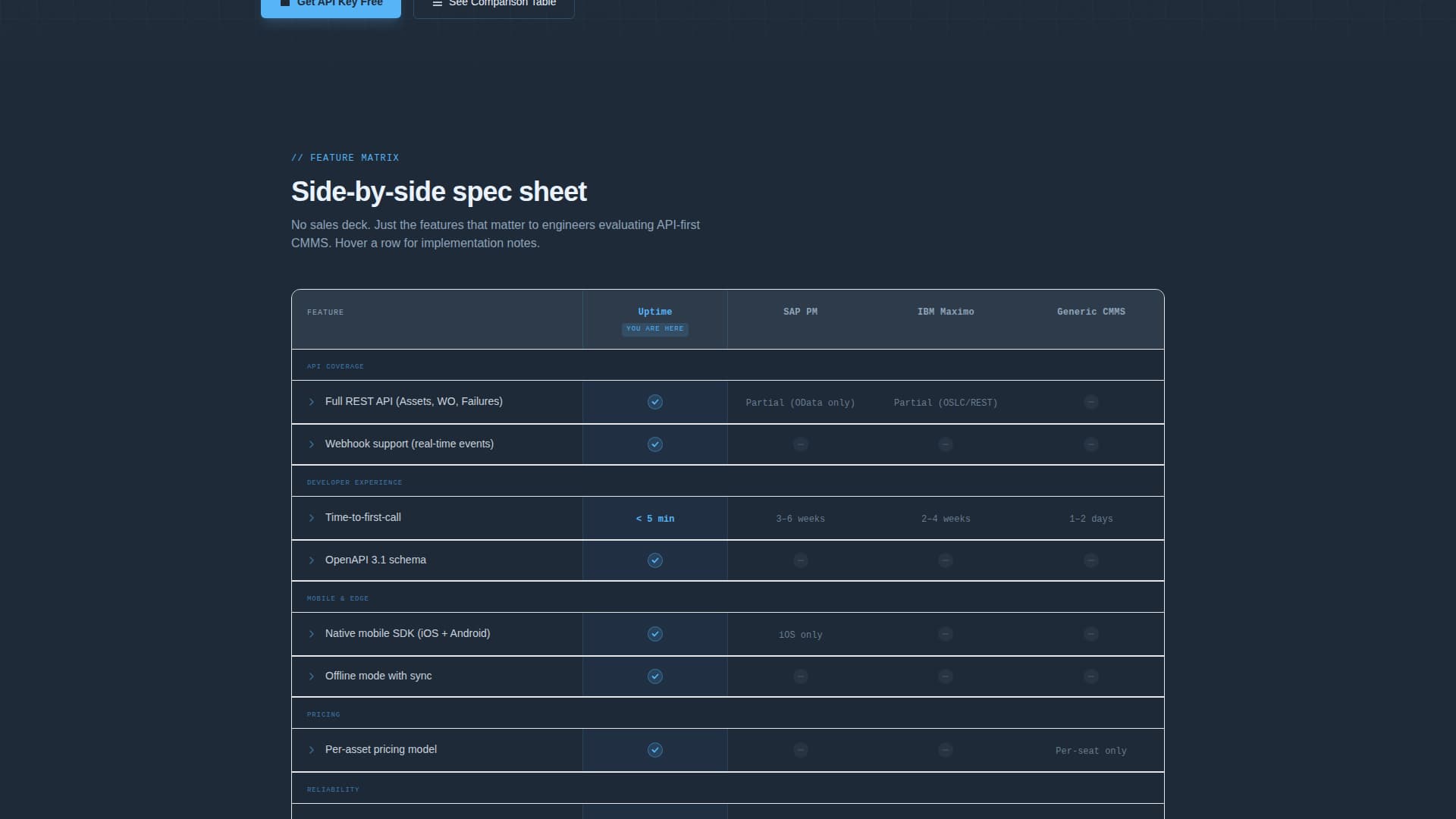Image resolution: width=1456 pixels, height=819 pixels.
Task: Click 'Per-asset pricing model' feature text
Action: coord(381,749)
